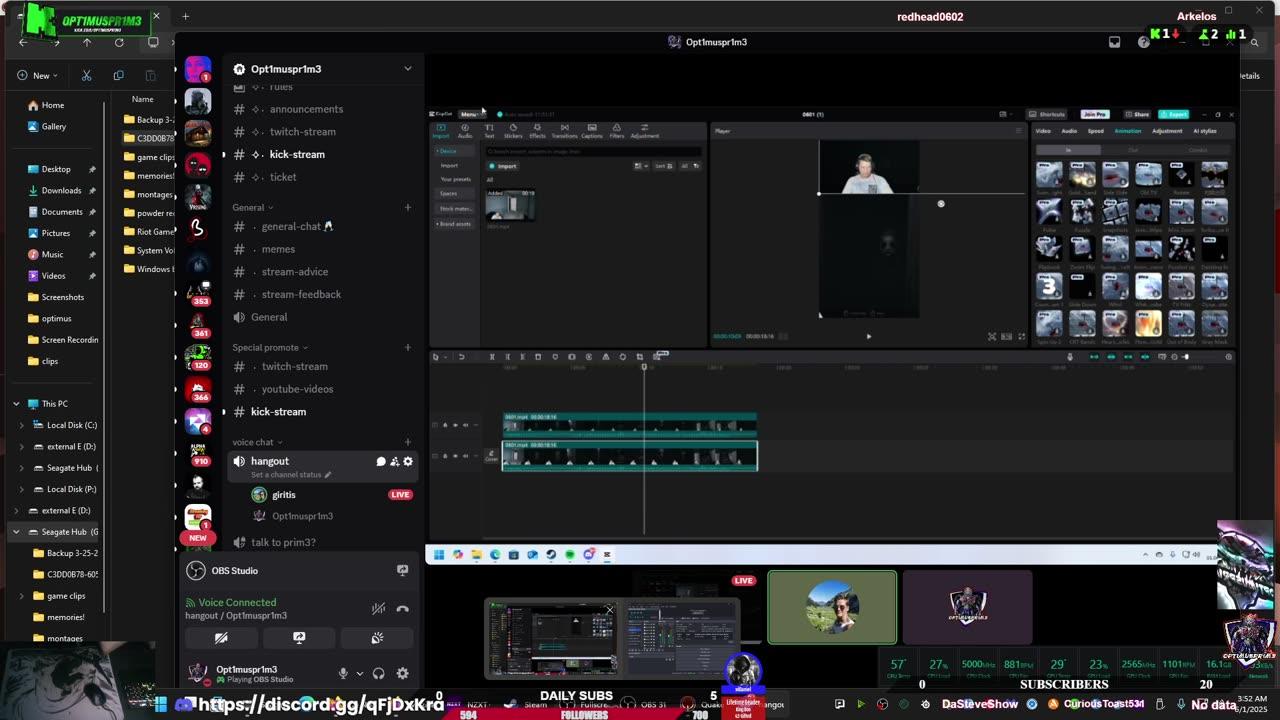
Task: Open the hangout voice channel text chat
Action: pyautogui.click(x=381, y=461)
